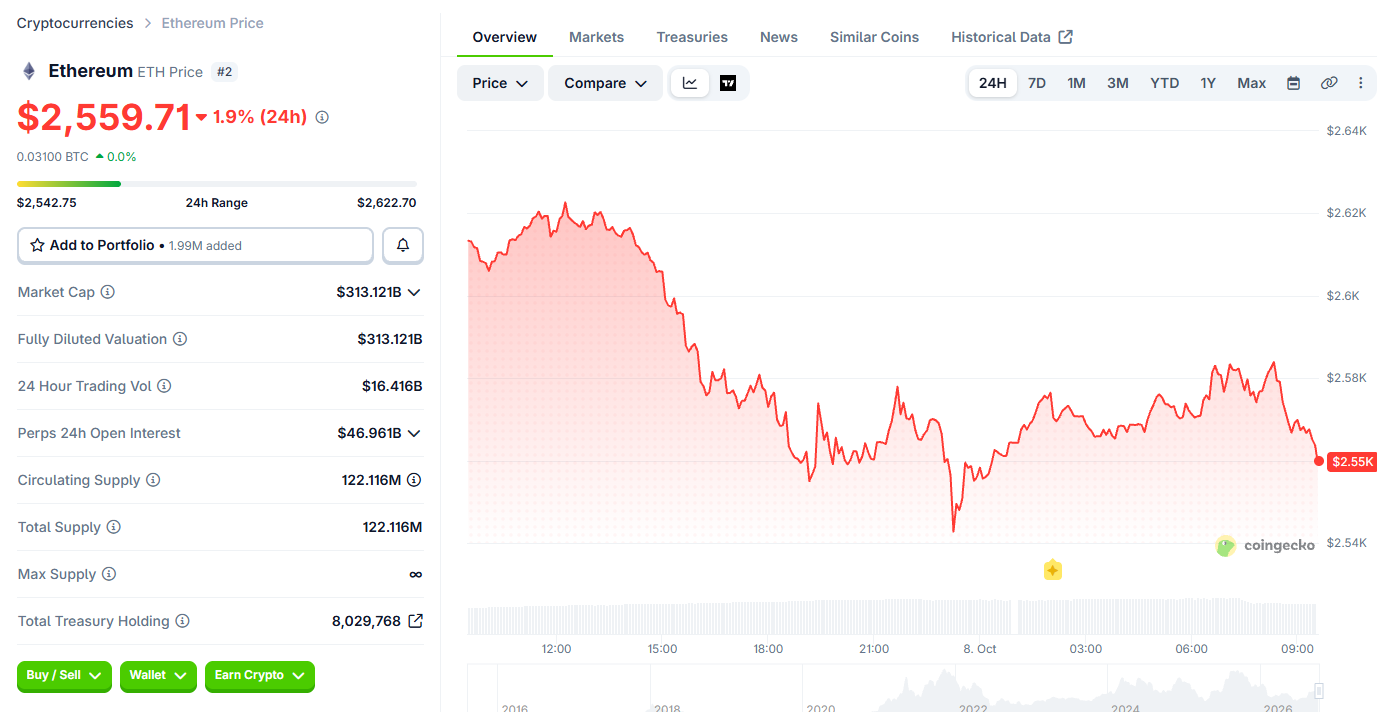This screenshot has width=1377, height=712.
Task: Click the Cryptocurrencies breadcrumb link
Action: coord(75,23)
